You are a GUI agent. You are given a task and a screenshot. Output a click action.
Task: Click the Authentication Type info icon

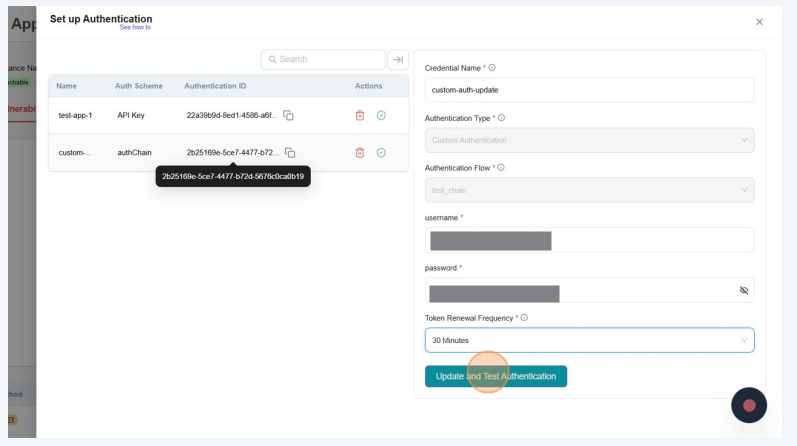pyautogui.click(x=501, y=118)
